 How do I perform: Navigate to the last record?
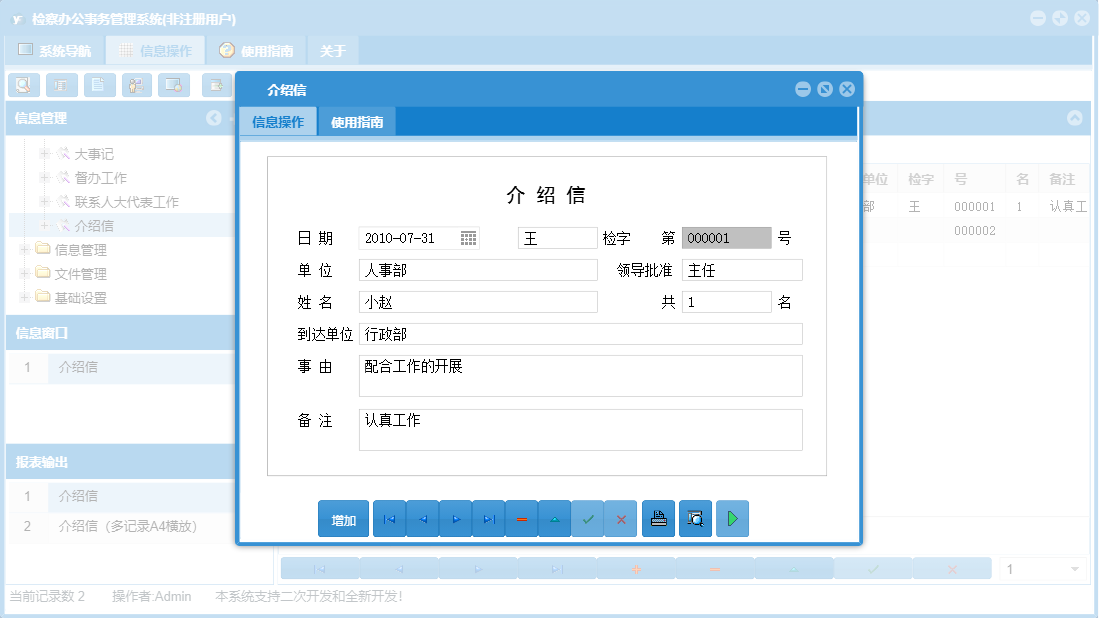coord(488,518)
